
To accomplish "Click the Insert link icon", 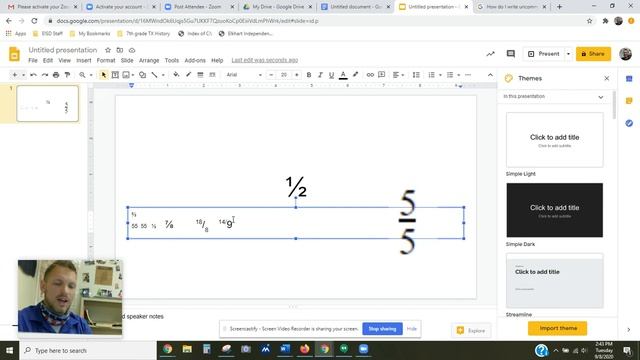I will tap(370, 75).
